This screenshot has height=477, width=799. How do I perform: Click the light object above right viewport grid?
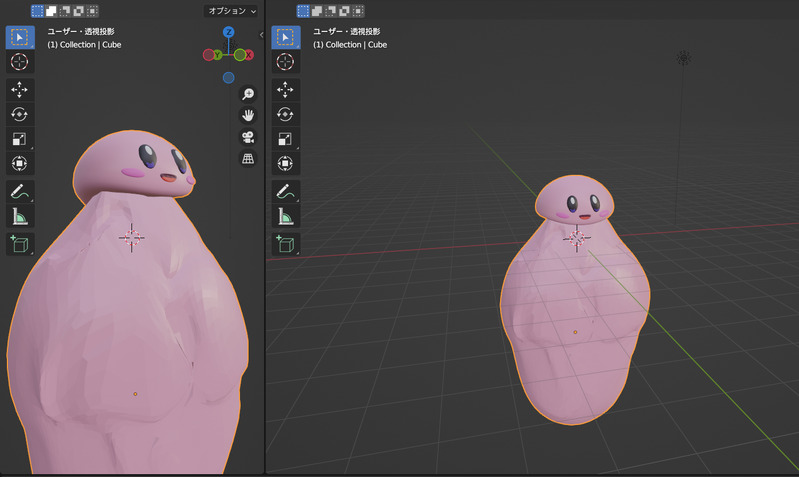click(x=684, y=58)
